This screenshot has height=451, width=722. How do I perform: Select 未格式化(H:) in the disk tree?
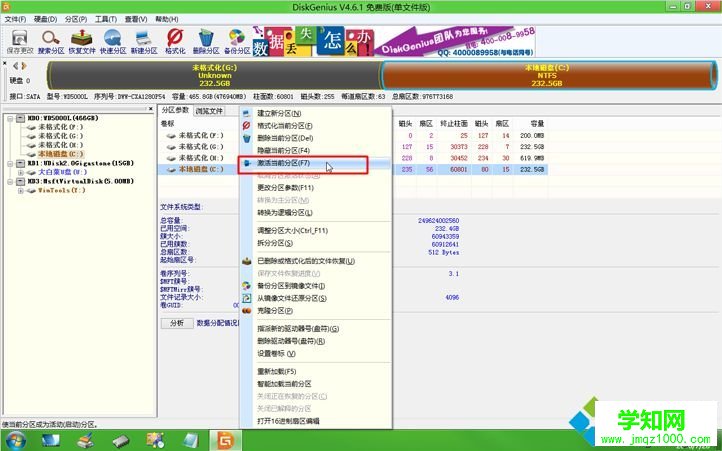point(60,145)
